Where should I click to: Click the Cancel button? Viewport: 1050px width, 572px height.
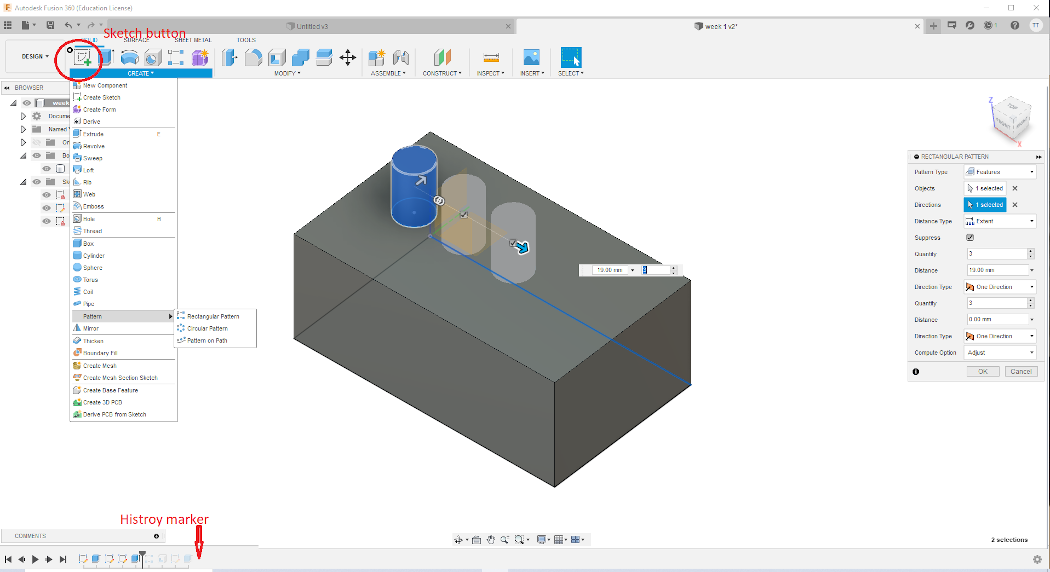[x=1021, y=372]
